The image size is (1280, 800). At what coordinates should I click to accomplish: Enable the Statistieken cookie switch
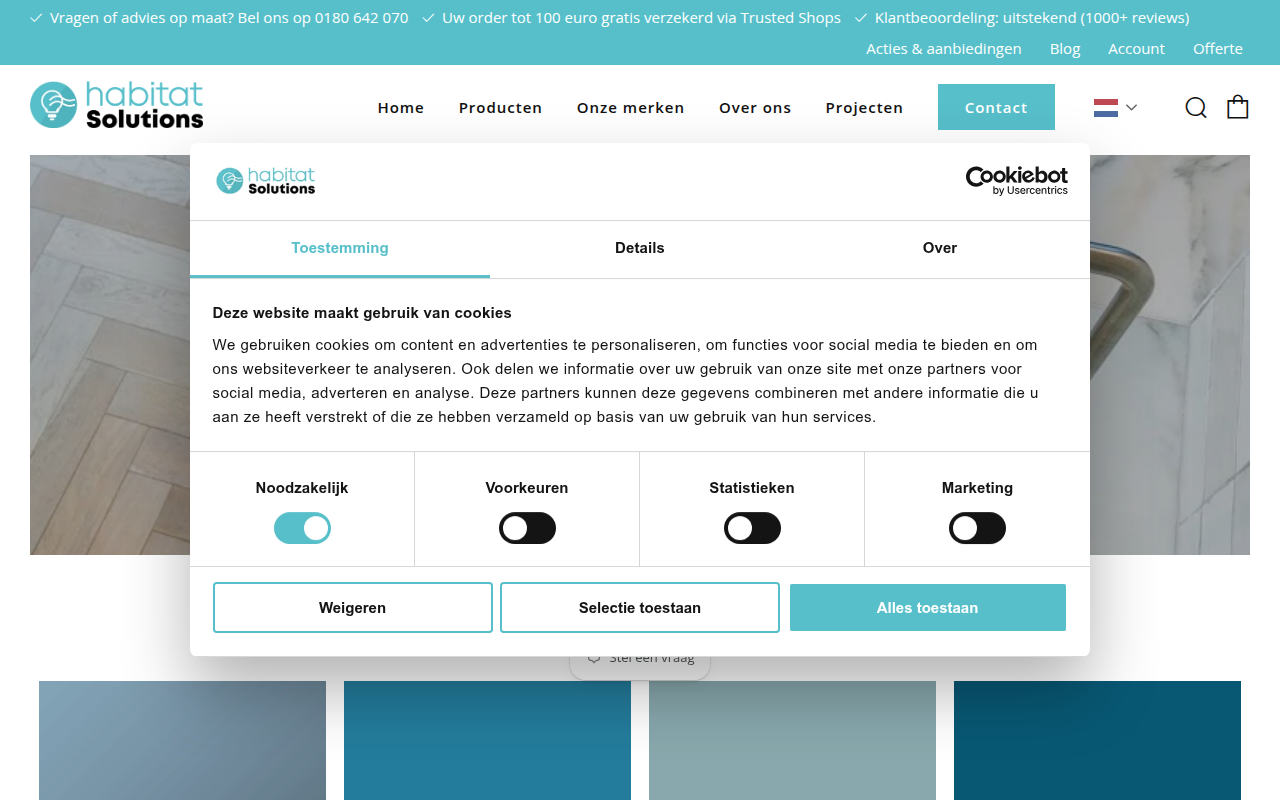click(x=752, y=528)
